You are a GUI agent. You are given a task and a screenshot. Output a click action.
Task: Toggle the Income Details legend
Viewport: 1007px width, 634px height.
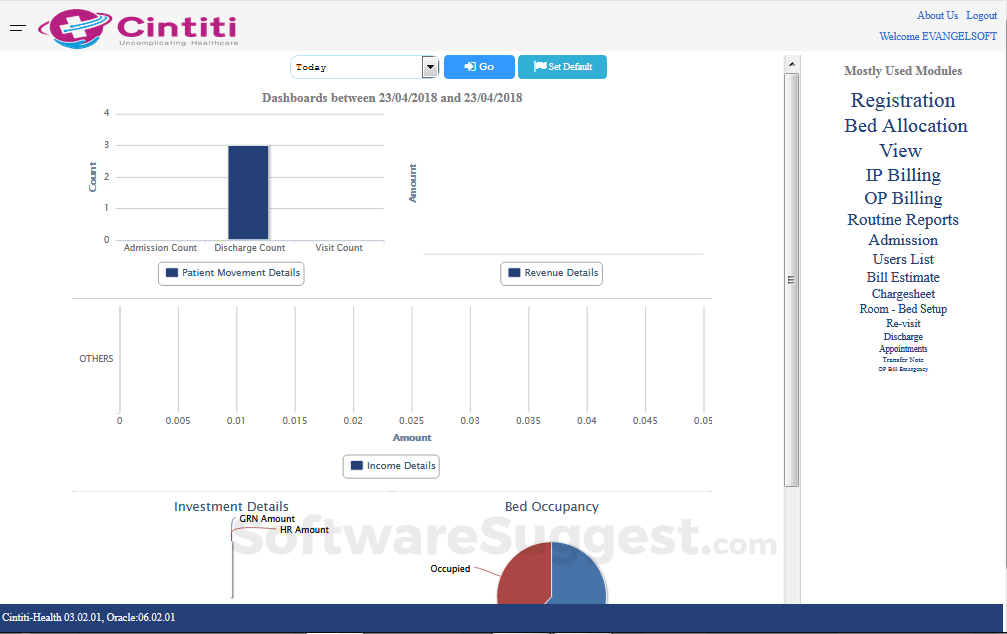(x=390, y=465)
